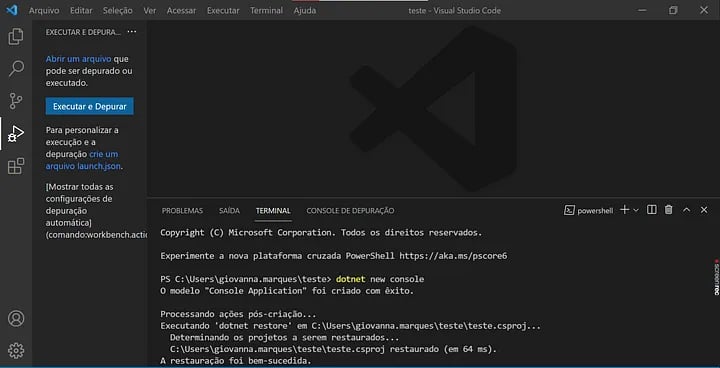
Task: Click the Executar e Depurar button
Action: tap(90, 106)
